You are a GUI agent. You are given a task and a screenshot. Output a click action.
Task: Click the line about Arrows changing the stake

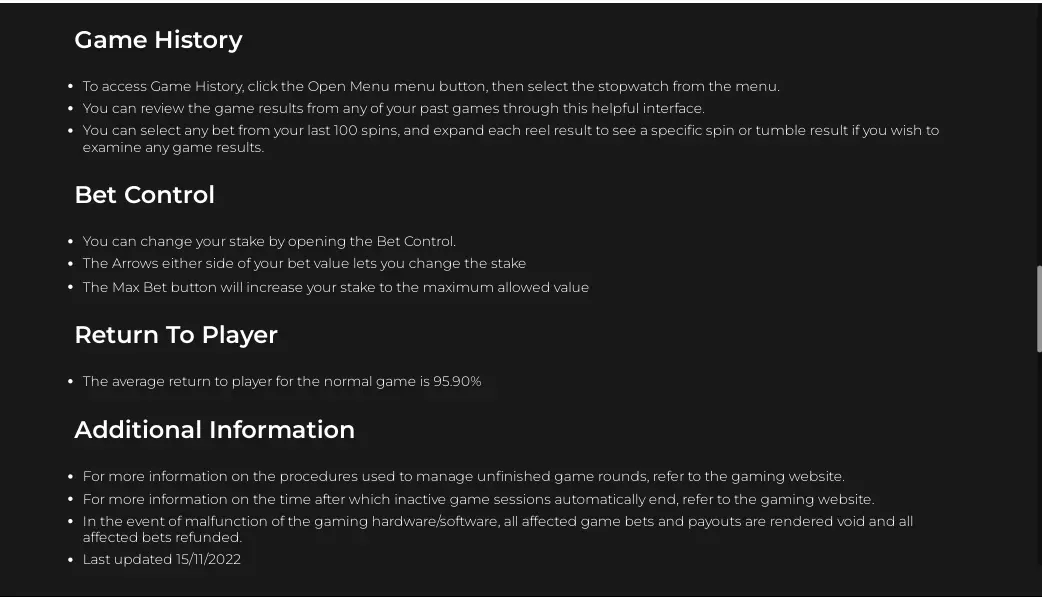point(304,263)
